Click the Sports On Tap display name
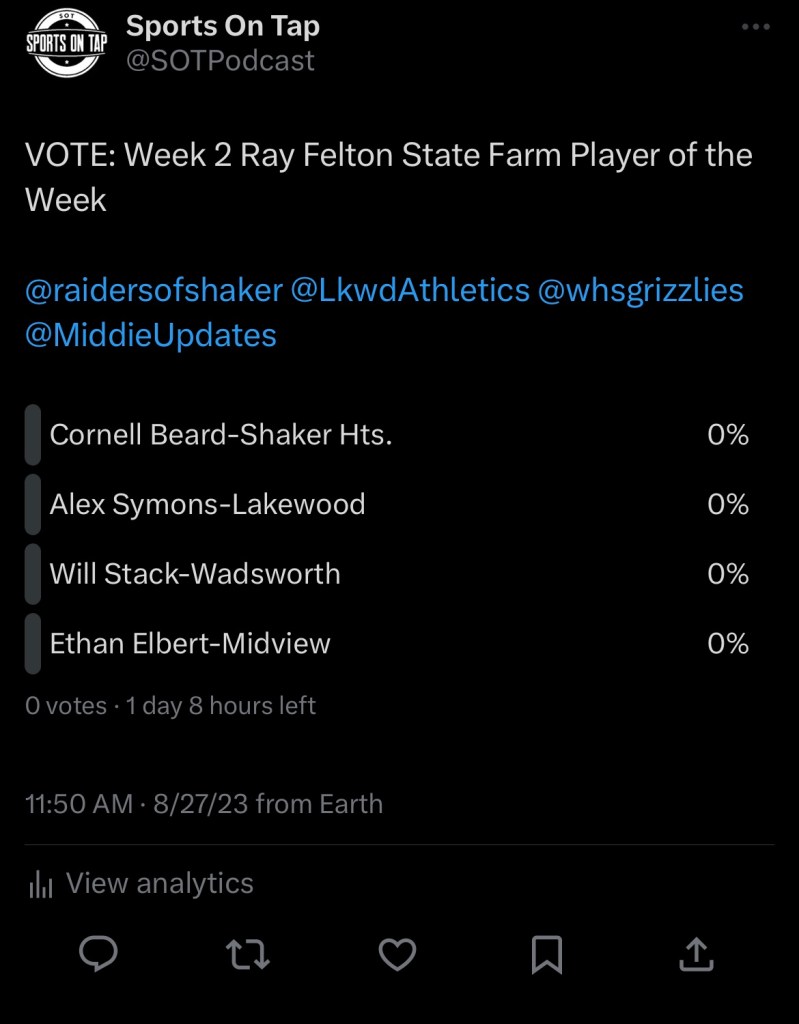The height and width of the screenshot is (1024, 799). [222, 26]
